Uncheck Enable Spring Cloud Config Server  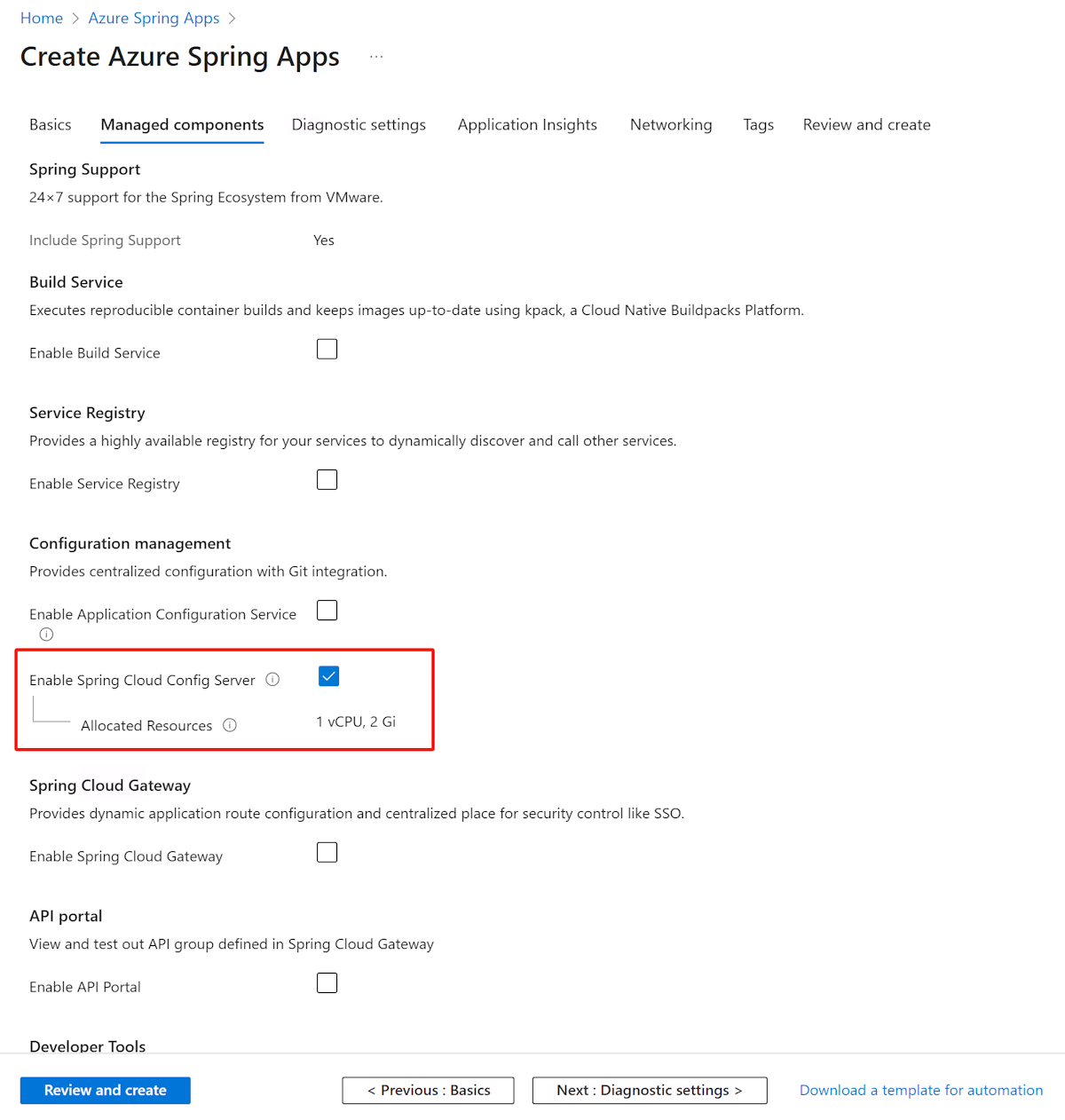pyautogui.click(x=328, y=677)
